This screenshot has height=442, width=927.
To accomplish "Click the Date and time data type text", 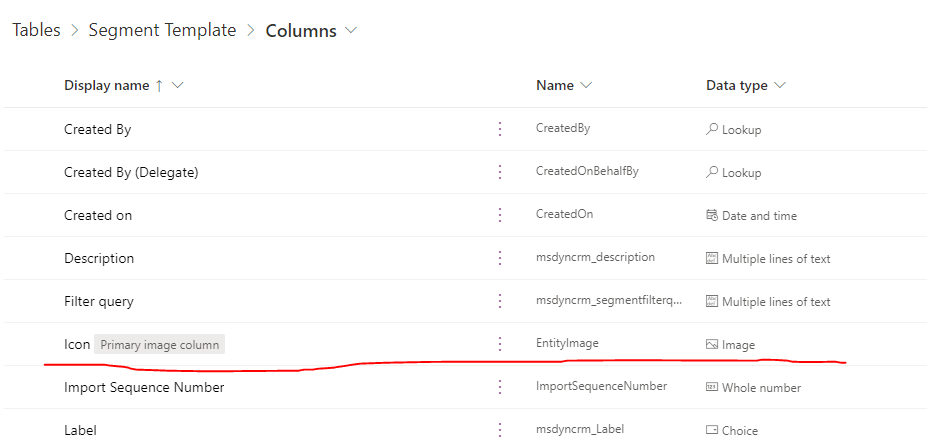I will 759,216.
